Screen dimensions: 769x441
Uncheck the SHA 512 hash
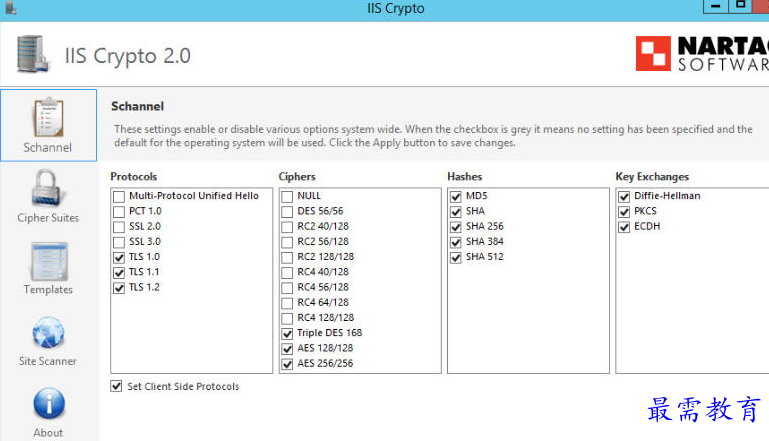click(456, 258)
